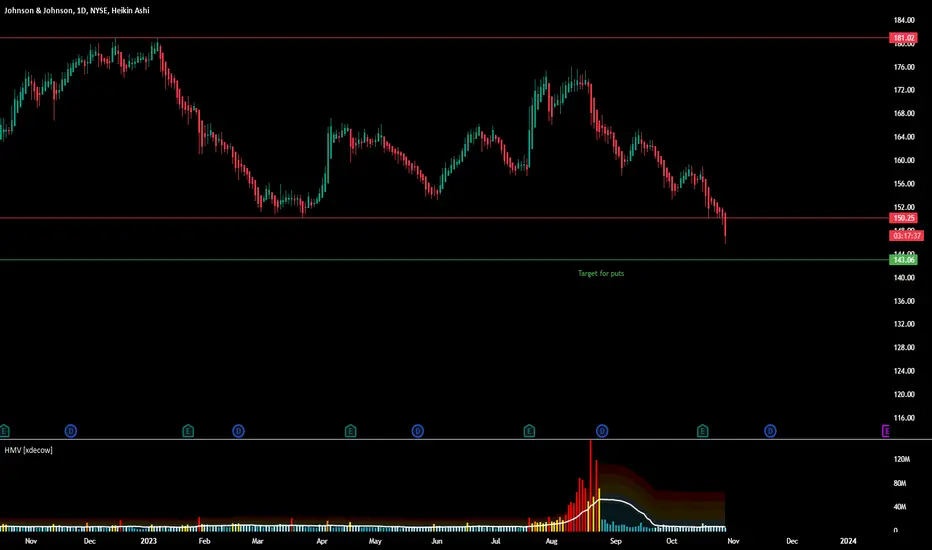The image size is (932, 550).
Task: Click the green 143.06 price label
Action: pos(903,260)
